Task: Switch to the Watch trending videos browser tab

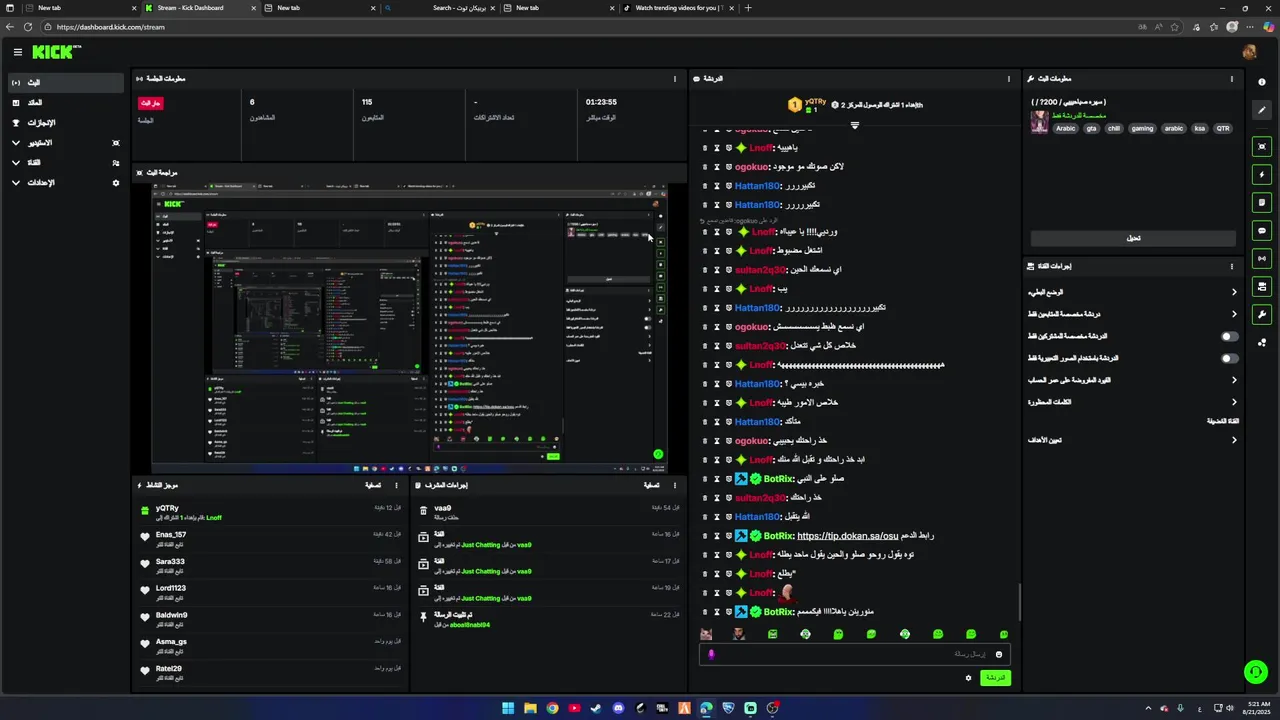Action: click(x=677, y=8)
